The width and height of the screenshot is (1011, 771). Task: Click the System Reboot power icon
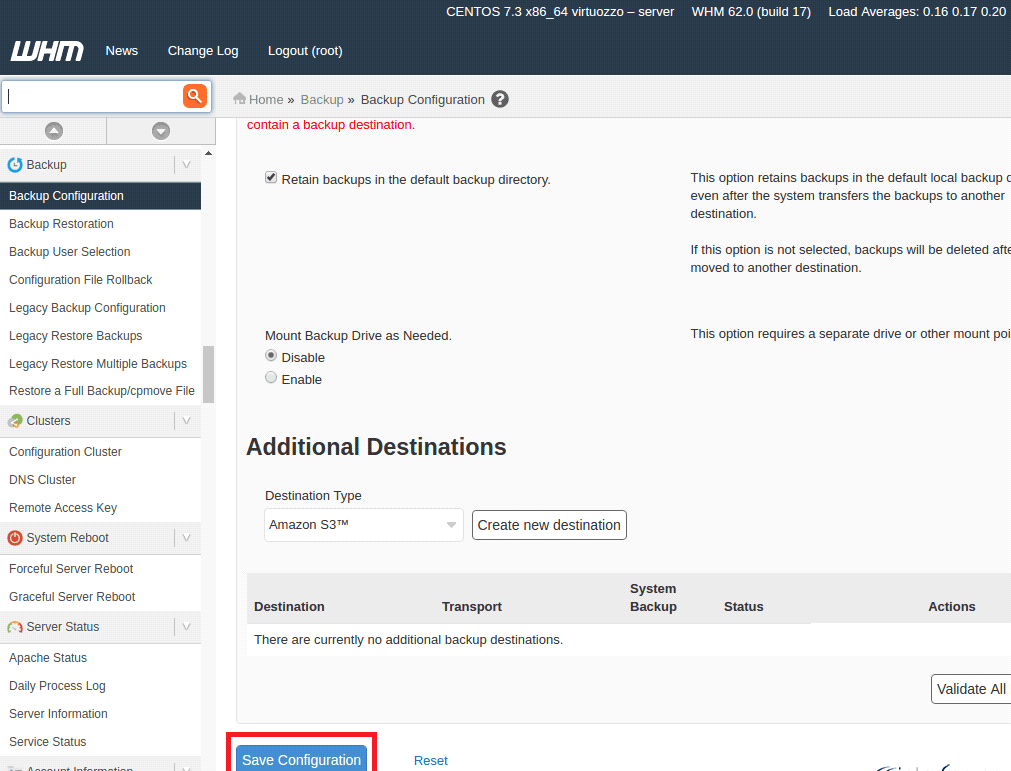15,538
